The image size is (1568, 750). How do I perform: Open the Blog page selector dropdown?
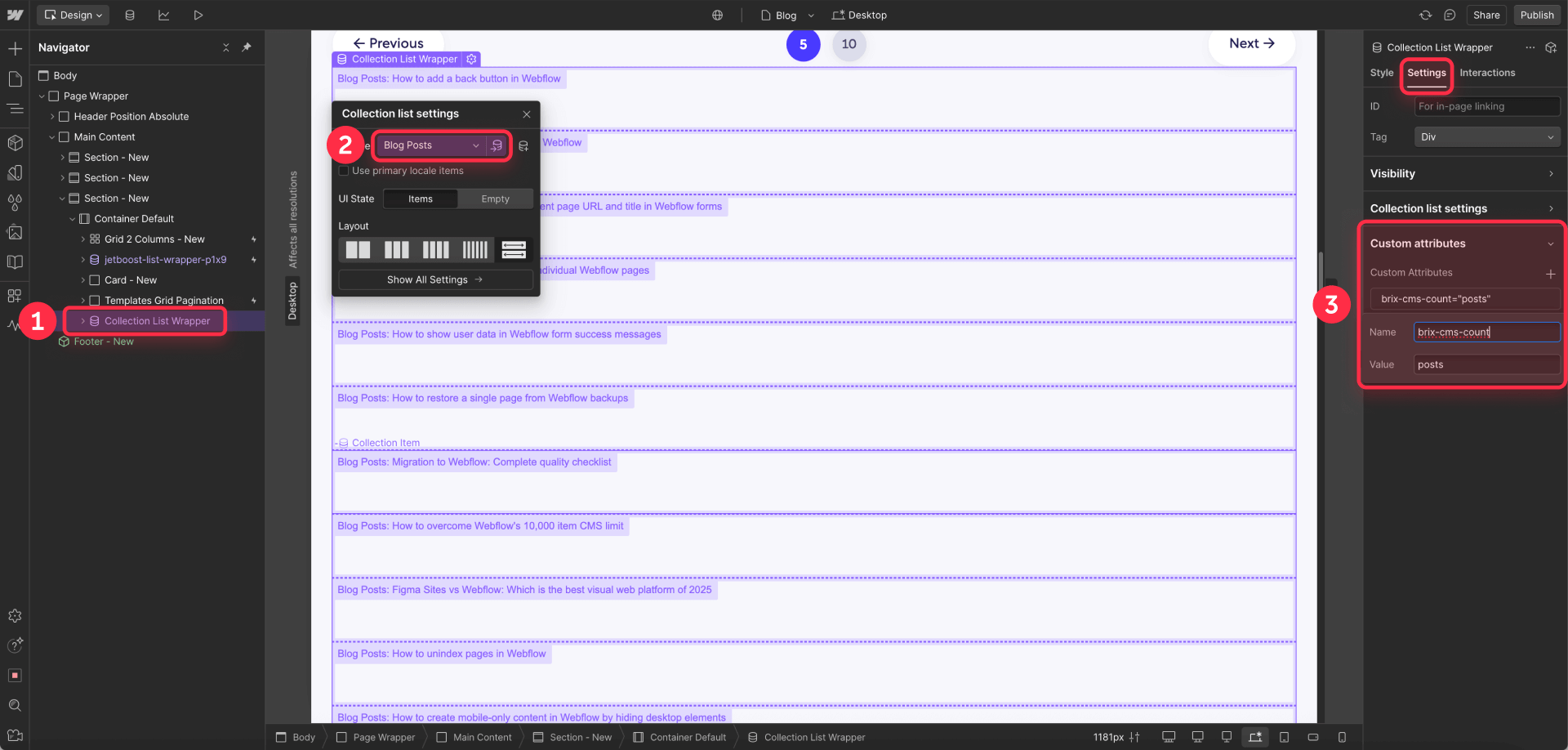click(787, 15)
